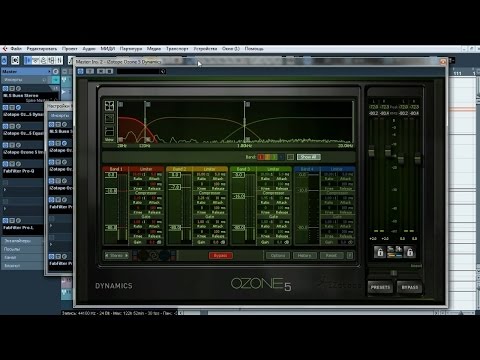This screenshot has height=360, width=480.
Task: Bypass the iZotope Equalizer insert in inspector
Action: [12, 126]
